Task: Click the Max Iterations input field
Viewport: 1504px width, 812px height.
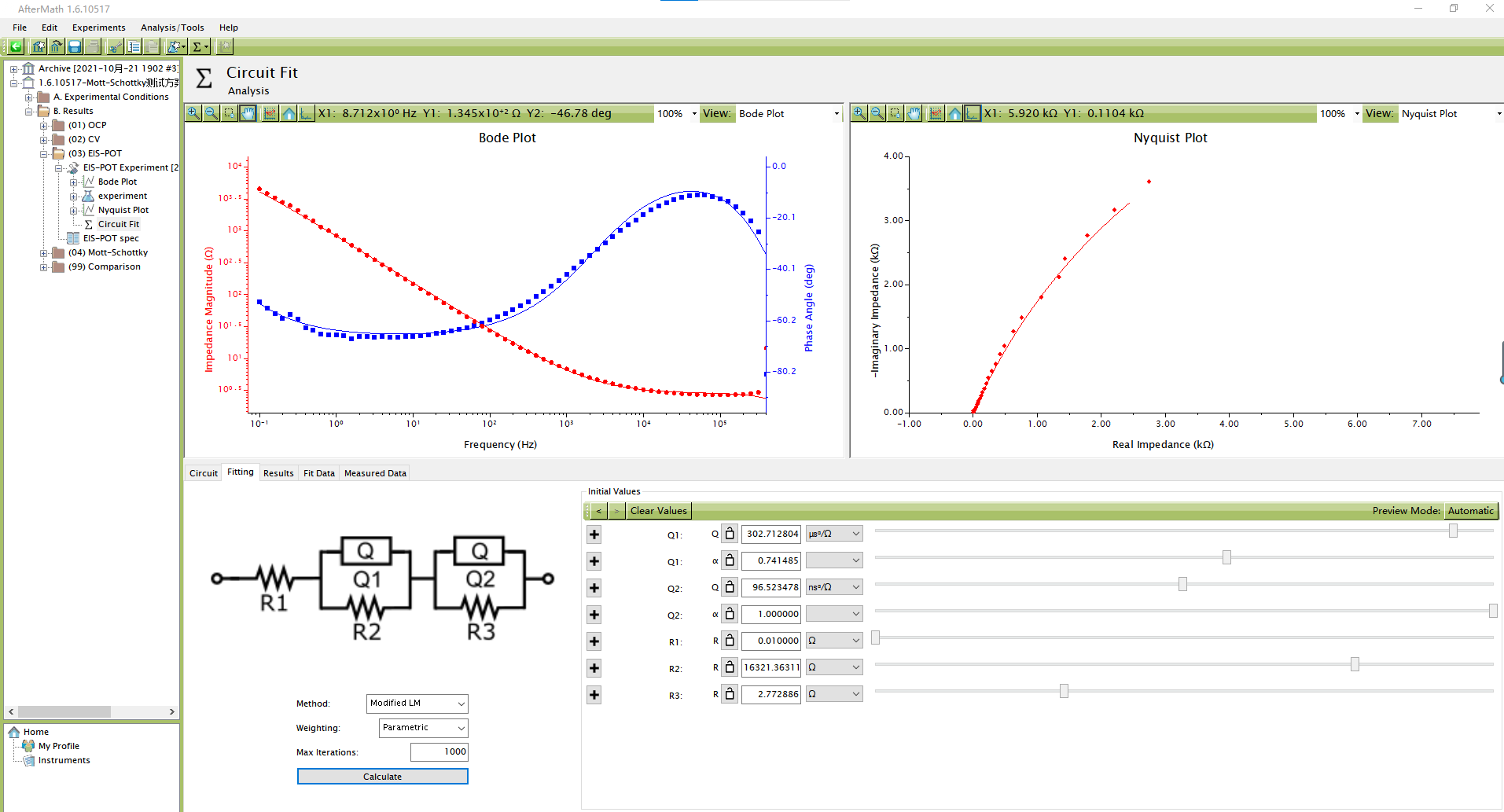Action: (439, 752)
